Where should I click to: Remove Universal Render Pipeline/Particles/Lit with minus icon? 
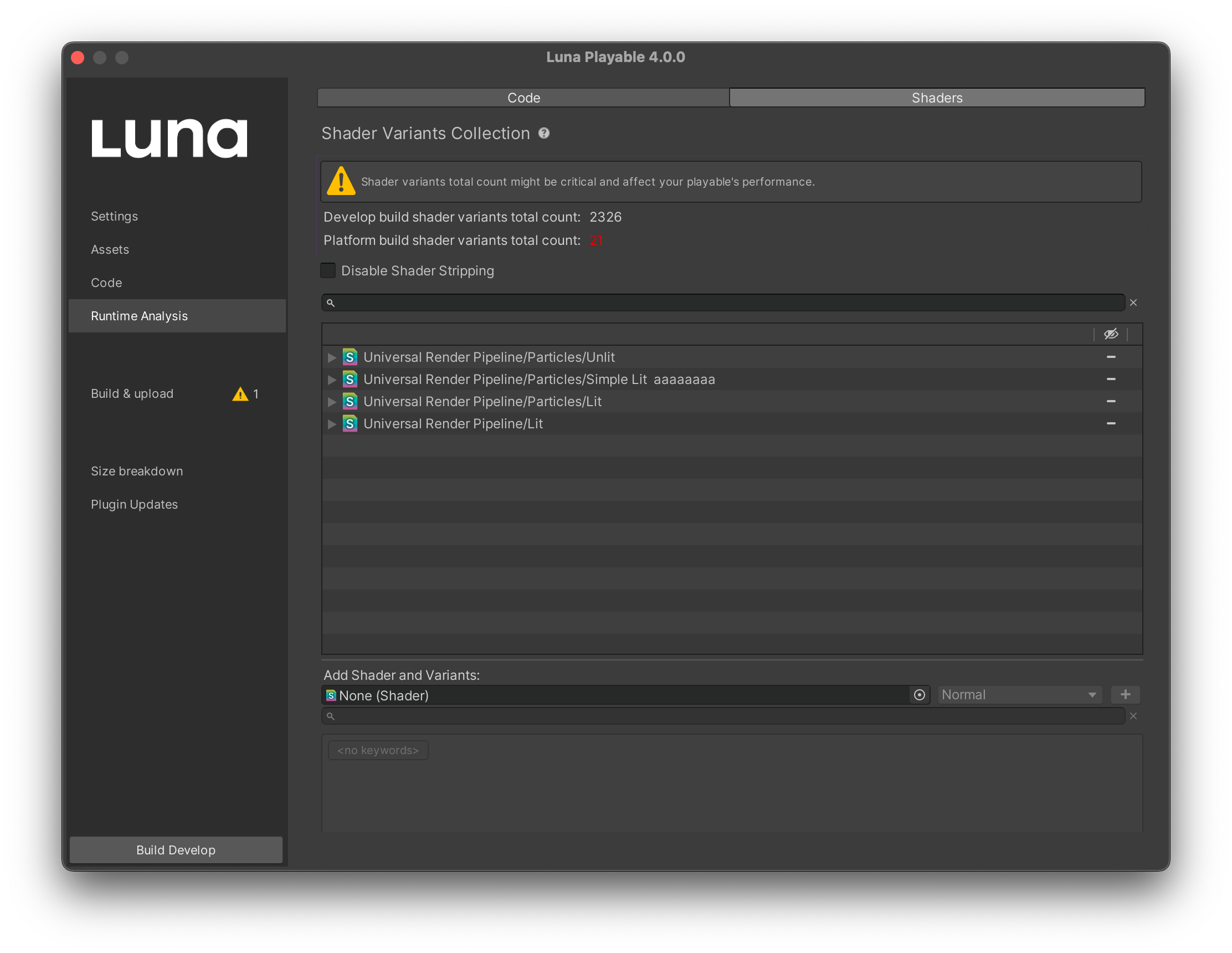(1111, 401)
